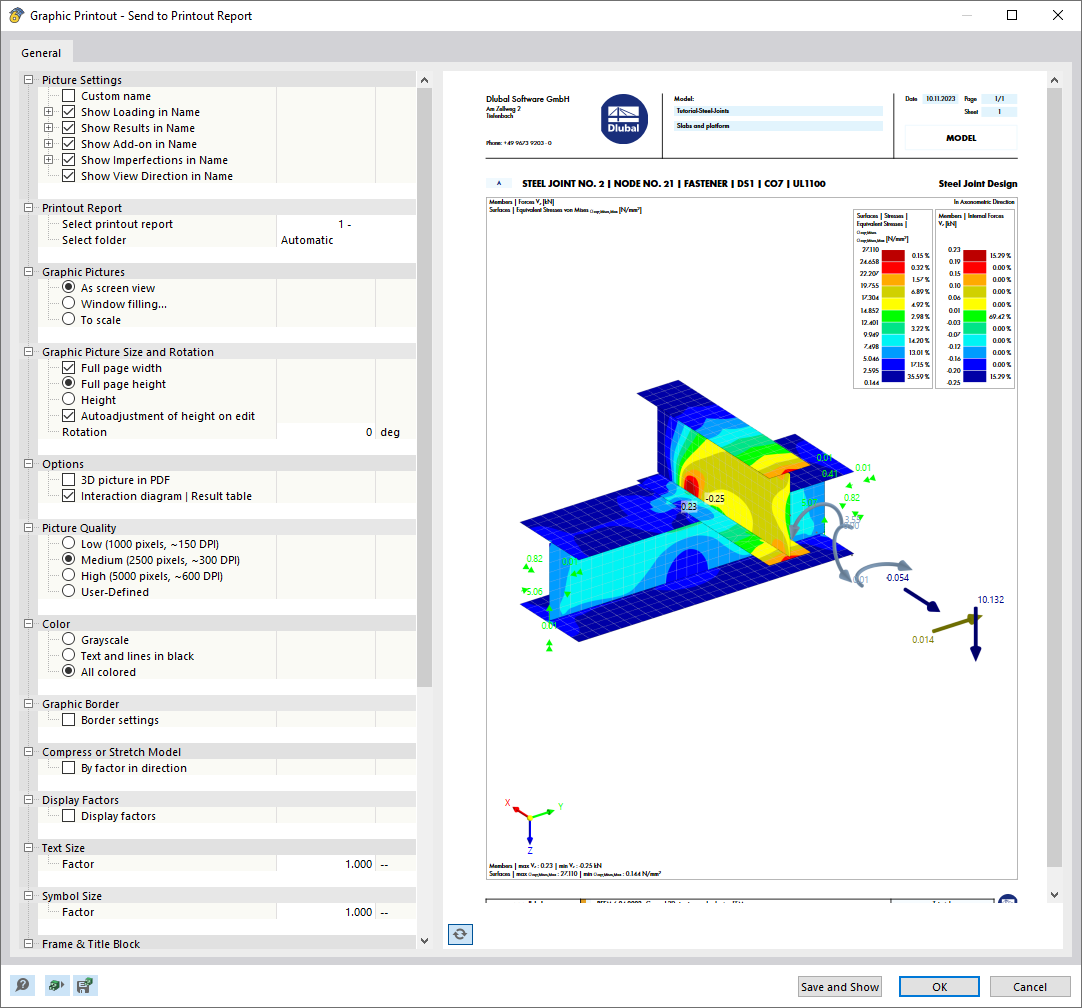This screenshot has height=1008, width=1082.
Task: Click the preview pane scroll up arrow
Action: [x=1054, y=80]
